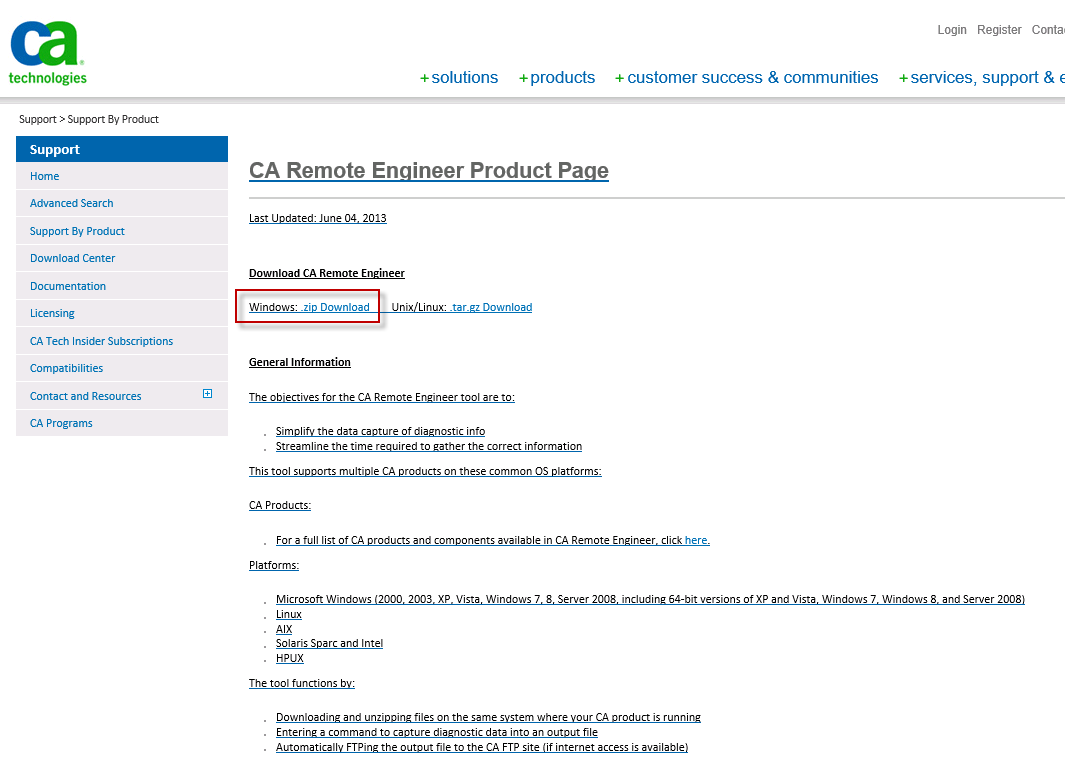Screen dimensions: 1065x761
Task: Click the 'Linux' platform bullet
Action: point(289,614)
